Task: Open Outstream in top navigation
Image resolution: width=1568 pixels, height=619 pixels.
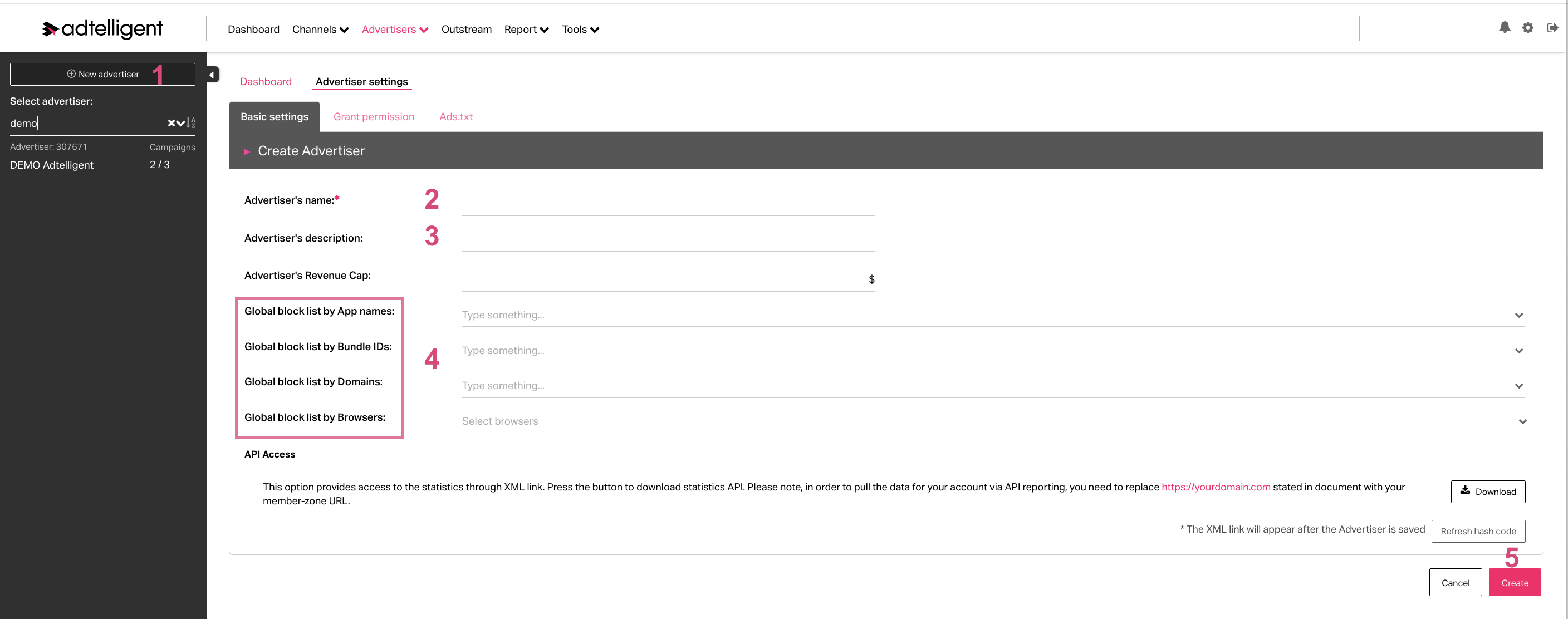Action: click(x=465, y=29)
